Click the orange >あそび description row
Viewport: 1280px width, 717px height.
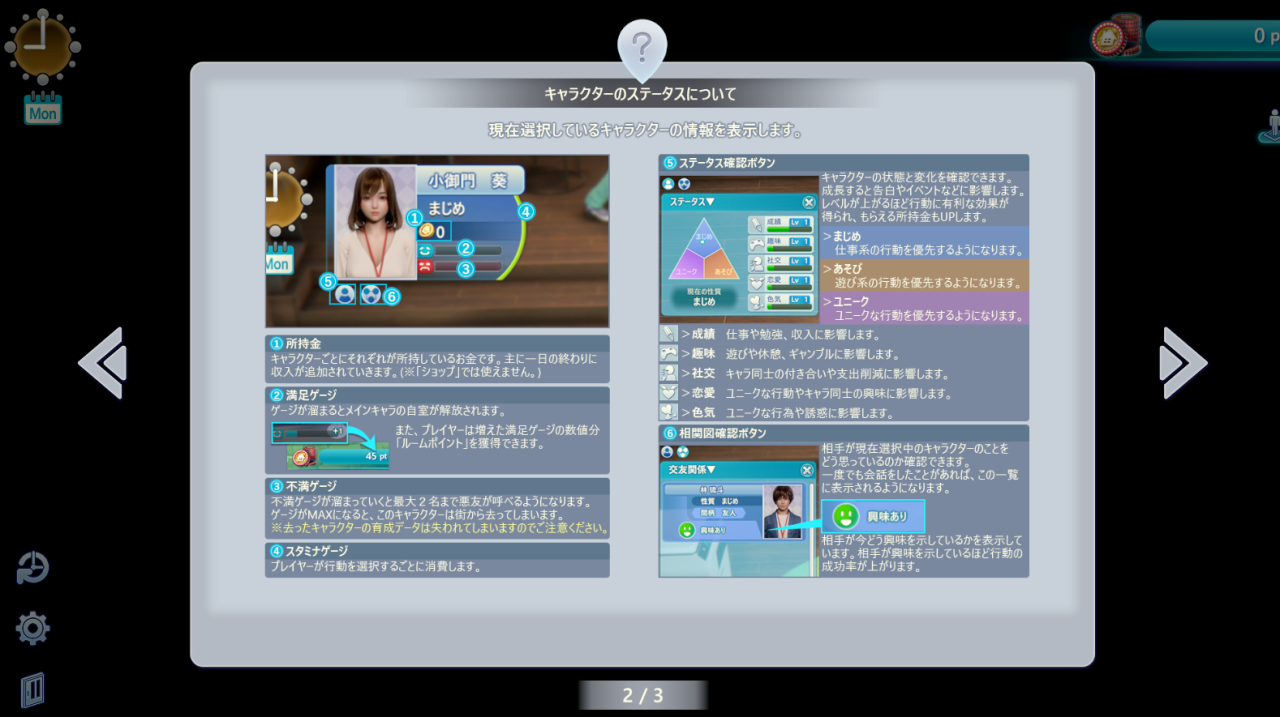(x=924, y=276)
